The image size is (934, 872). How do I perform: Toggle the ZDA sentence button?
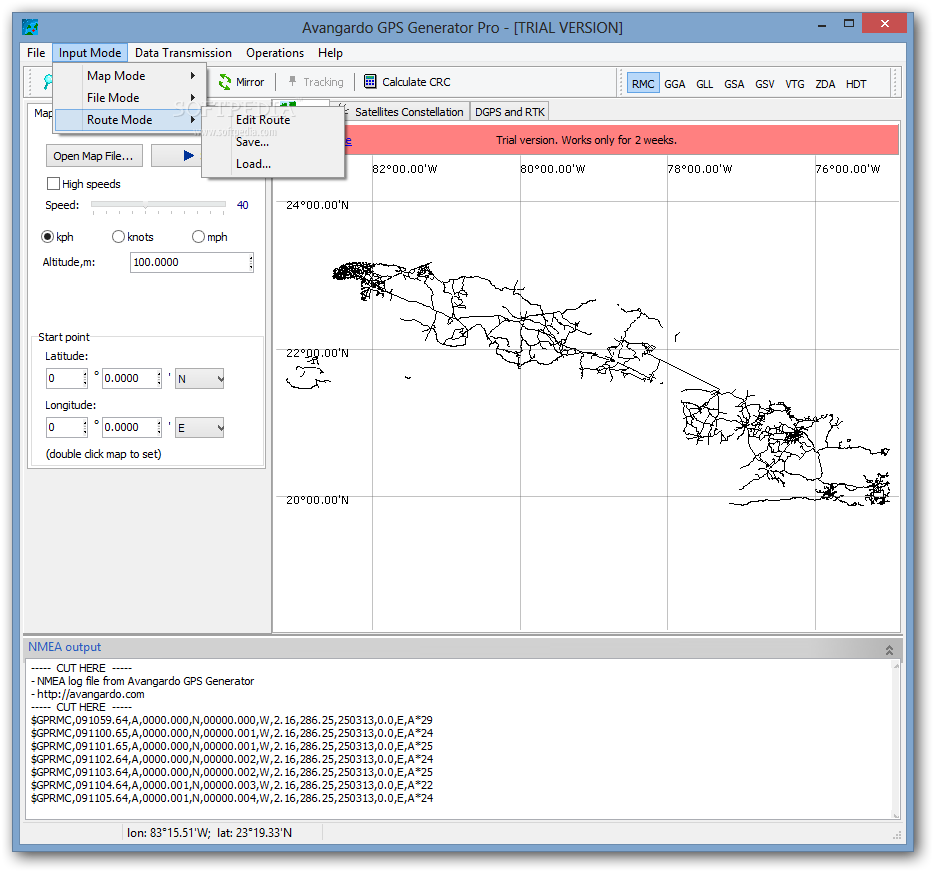coord(825,84)
